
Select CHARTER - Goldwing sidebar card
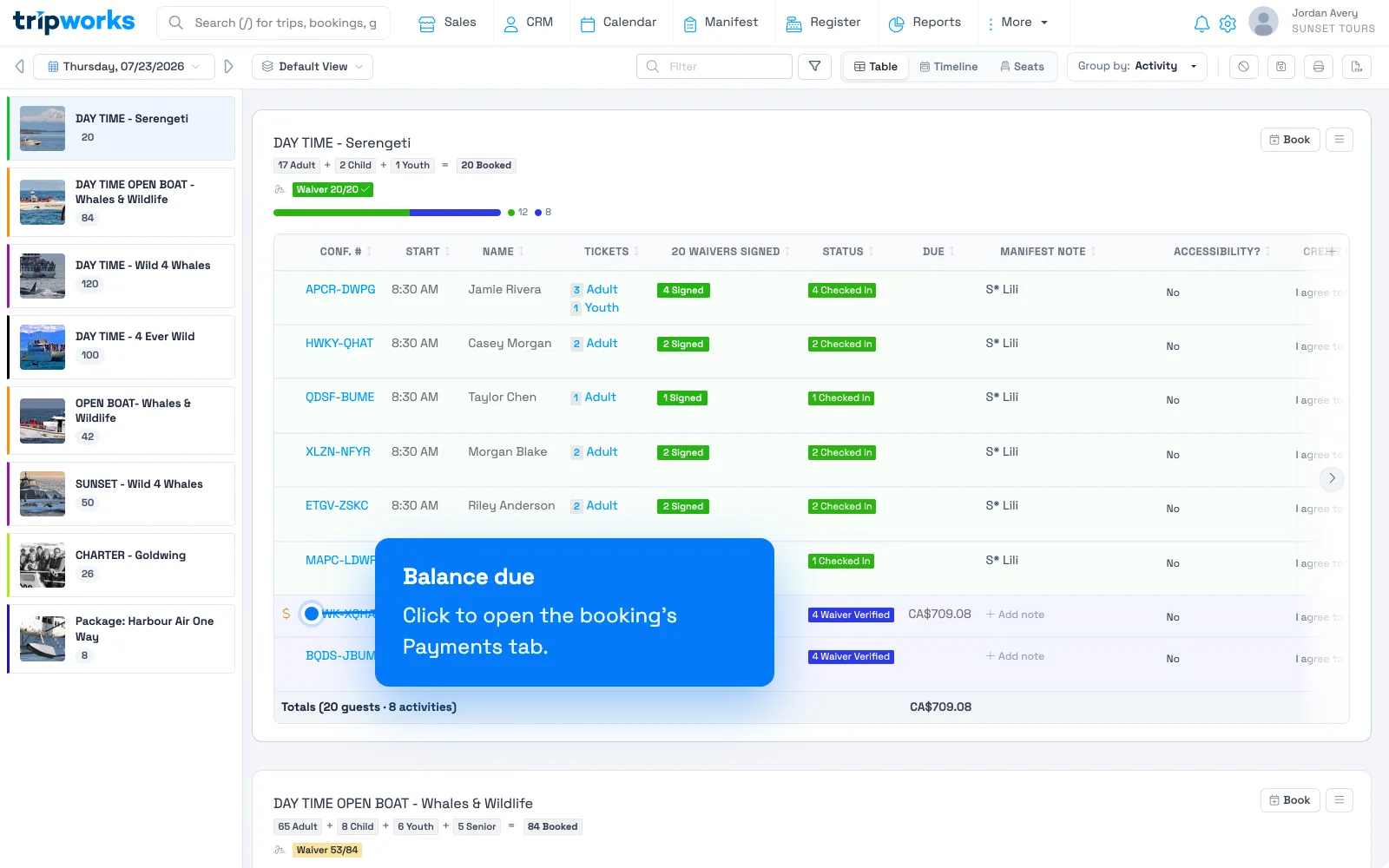pyautogui.click(x=122, y=566)
